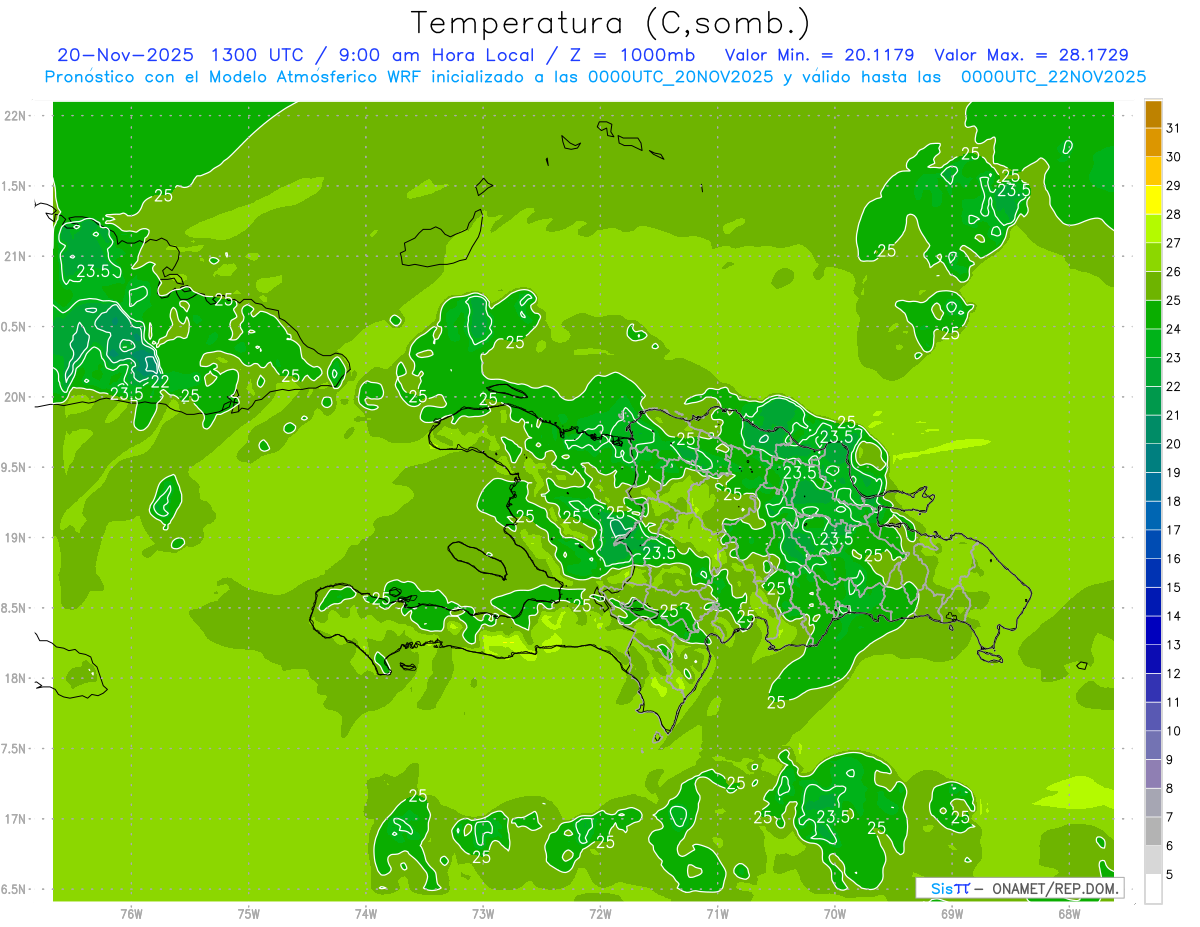
Task: Click color scale value 11
Action: [x=1173, y=703]
